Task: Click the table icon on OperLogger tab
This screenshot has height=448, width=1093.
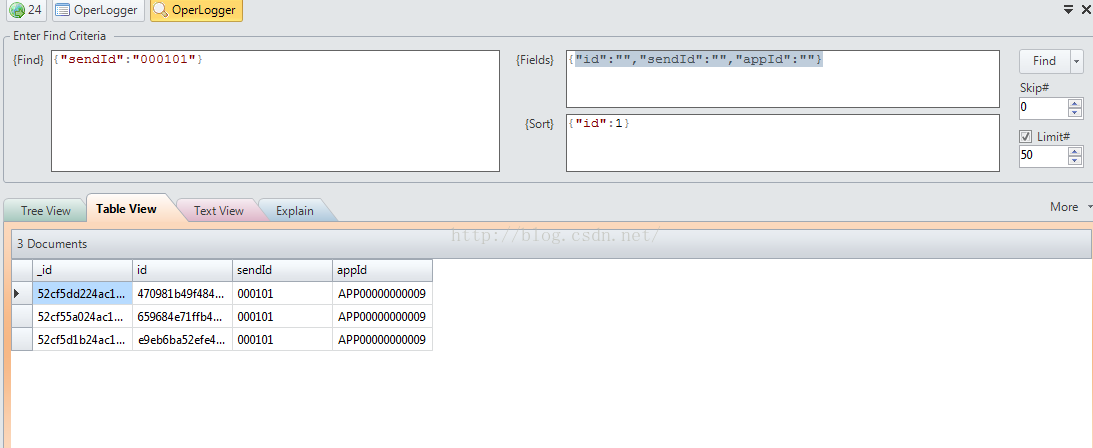Action: (63, 10)
